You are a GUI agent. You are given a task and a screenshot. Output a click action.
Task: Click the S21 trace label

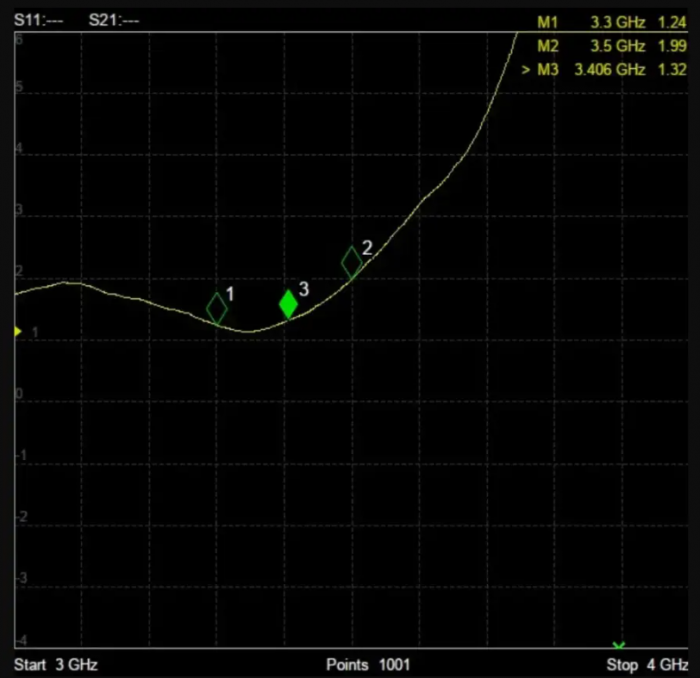114,20
